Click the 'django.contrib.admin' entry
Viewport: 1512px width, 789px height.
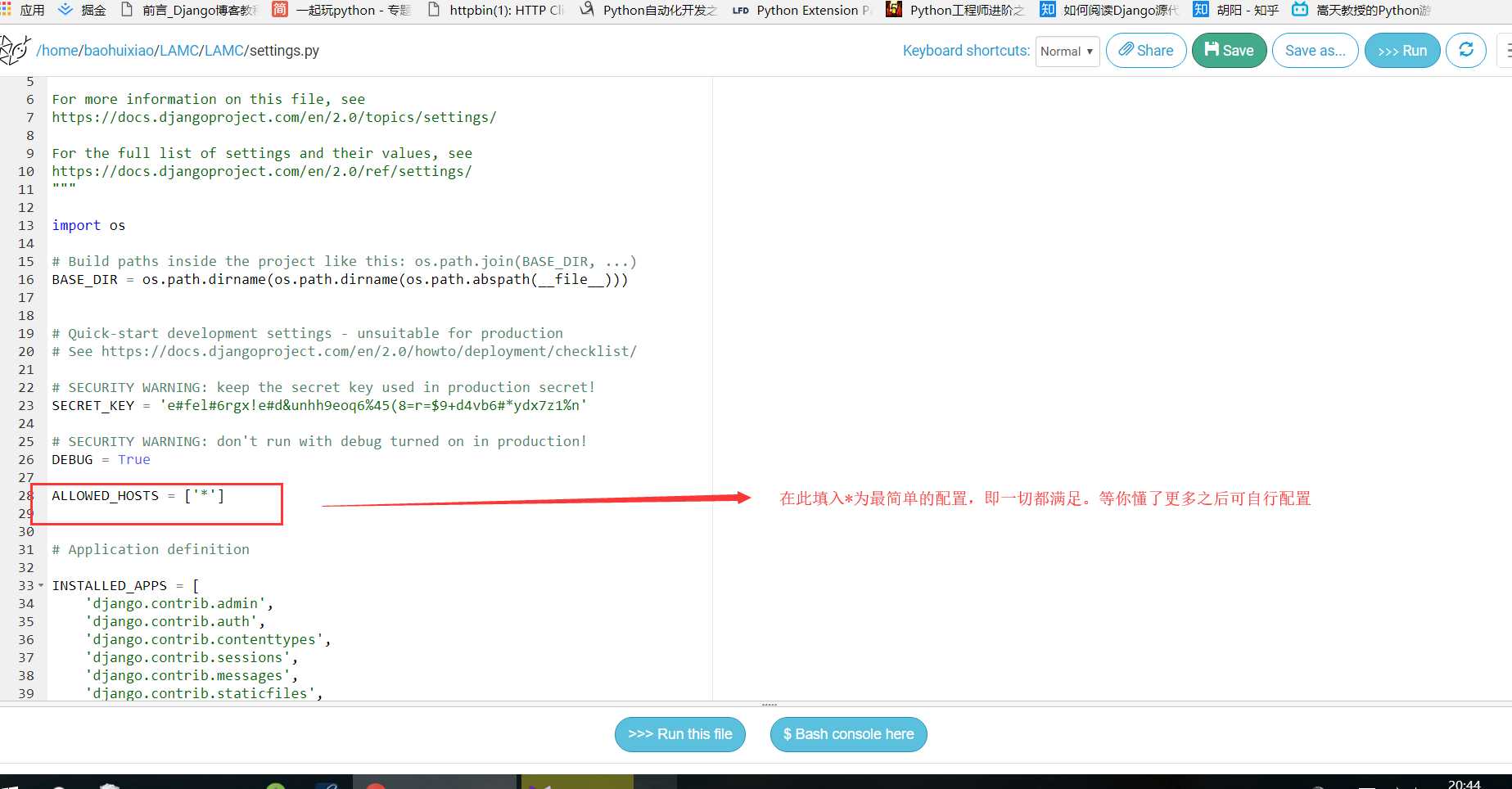[179, 603]
